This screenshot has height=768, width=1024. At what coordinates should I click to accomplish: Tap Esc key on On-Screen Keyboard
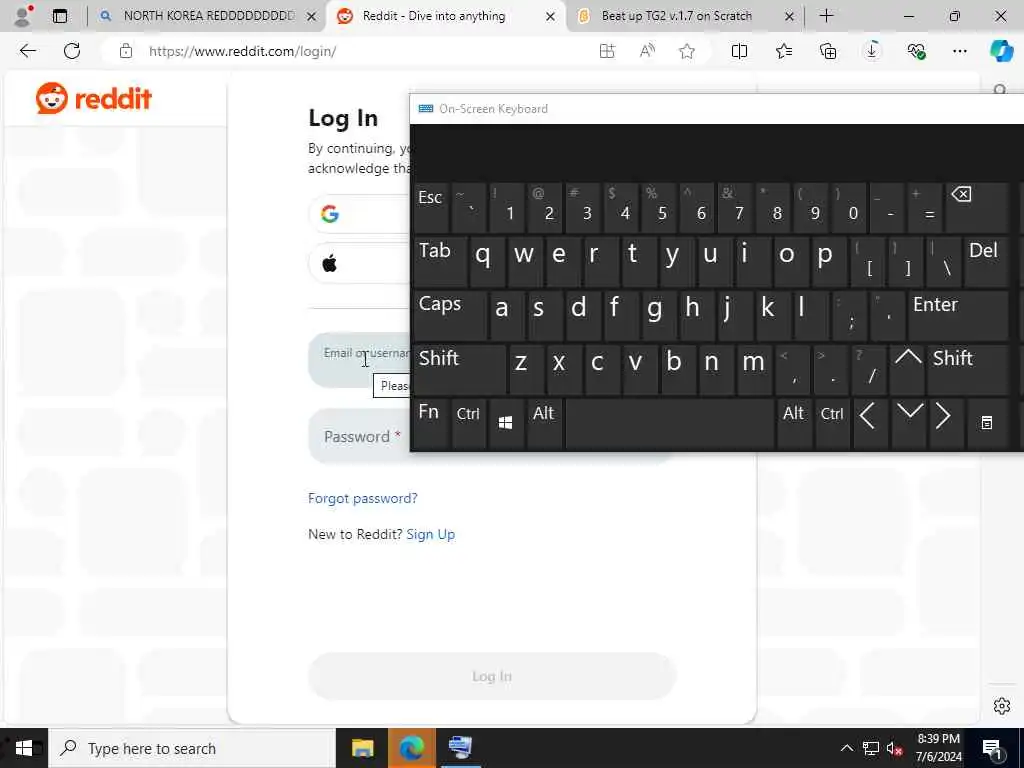(x=431, y=208)
